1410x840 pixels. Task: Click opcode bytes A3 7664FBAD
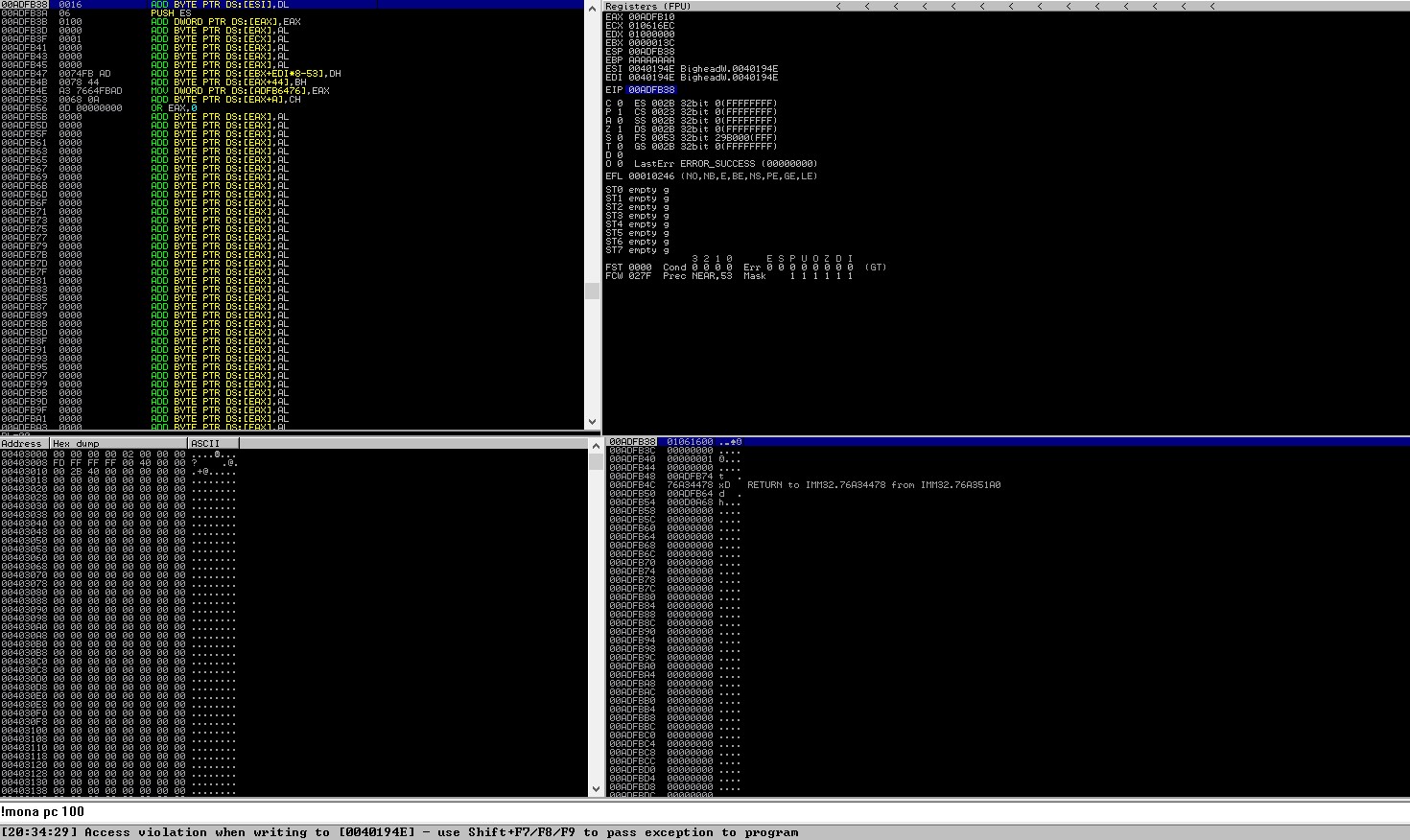[90, 91]
